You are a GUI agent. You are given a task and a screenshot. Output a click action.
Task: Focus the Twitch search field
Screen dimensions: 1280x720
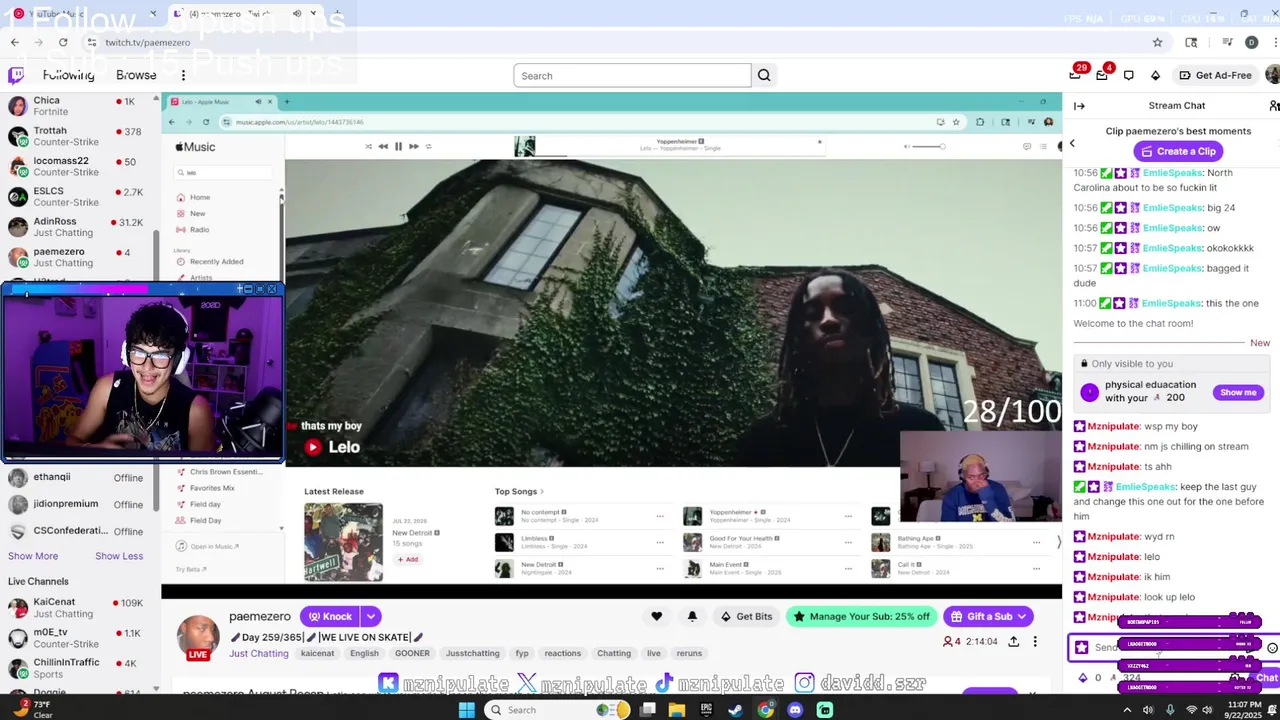pyautogui.click(x=632, y=75)
